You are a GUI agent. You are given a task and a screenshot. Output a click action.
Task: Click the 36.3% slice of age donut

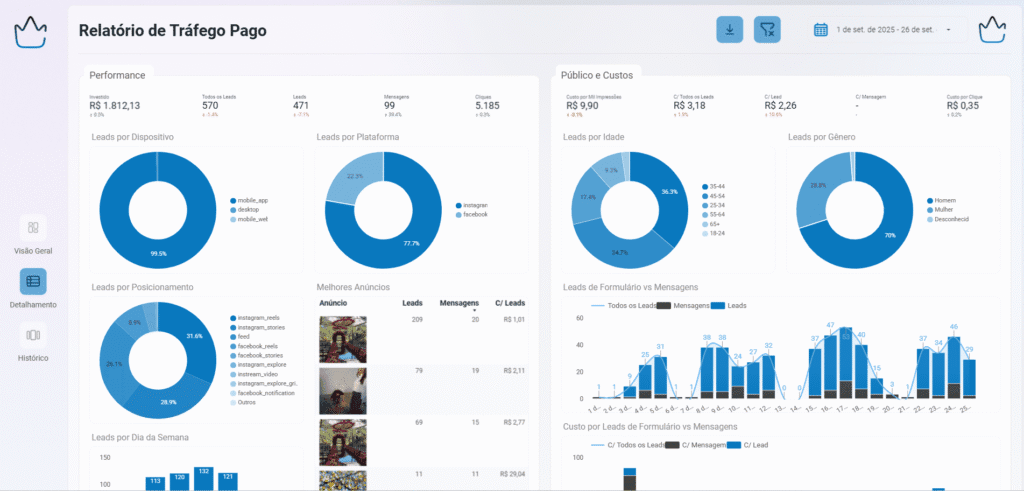pos(669,192)
